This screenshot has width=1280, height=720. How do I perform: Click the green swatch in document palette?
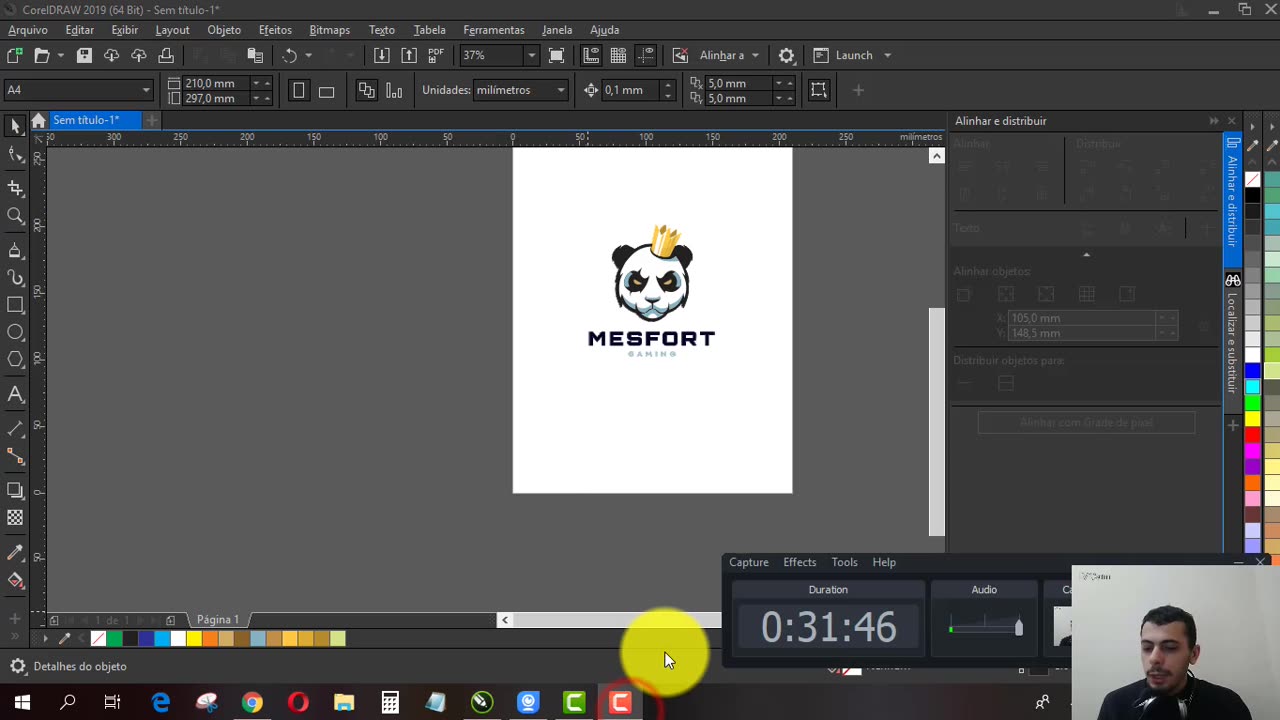114,638
